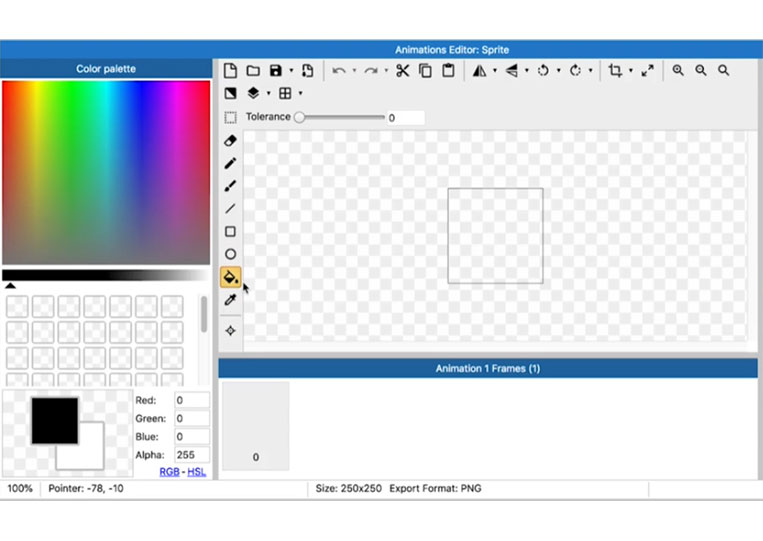The height and width of the screenshot is (541, 763).
Task: Open the undo history dropdown arrow
Action: pyautogui.click(x=354, y=71)
